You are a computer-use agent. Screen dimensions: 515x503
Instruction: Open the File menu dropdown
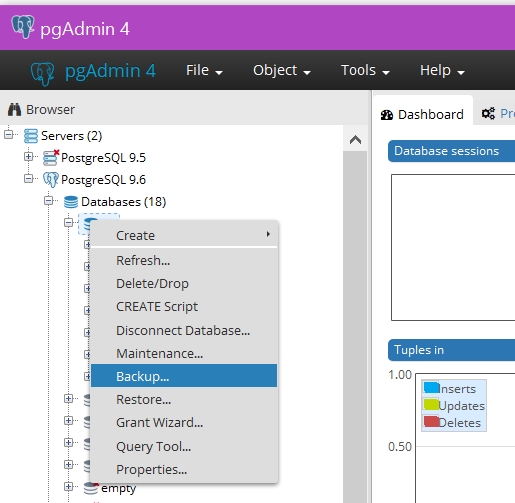(x=204, y=70)
